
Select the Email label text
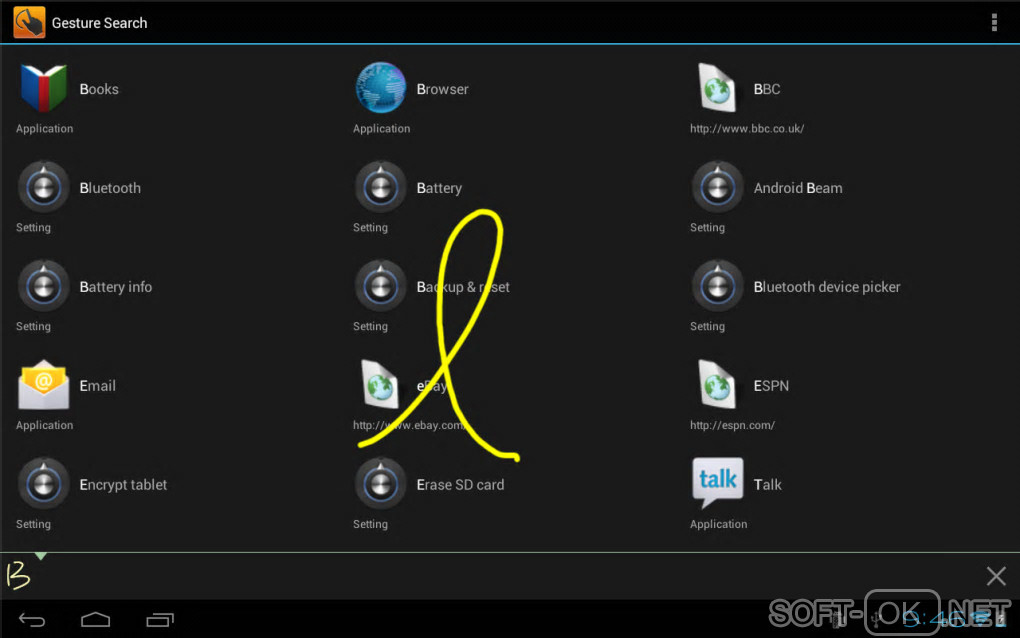pyautogui.click(x=98, y=386)
